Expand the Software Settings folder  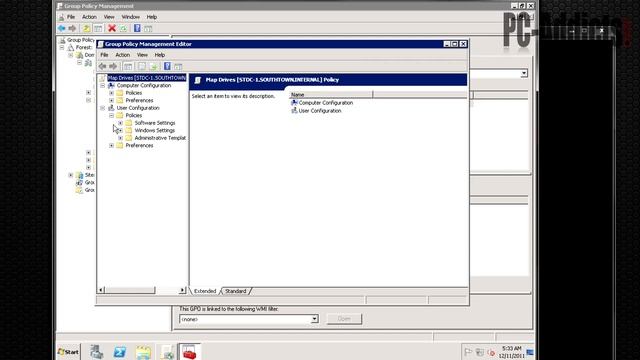[x=120, y=123]
